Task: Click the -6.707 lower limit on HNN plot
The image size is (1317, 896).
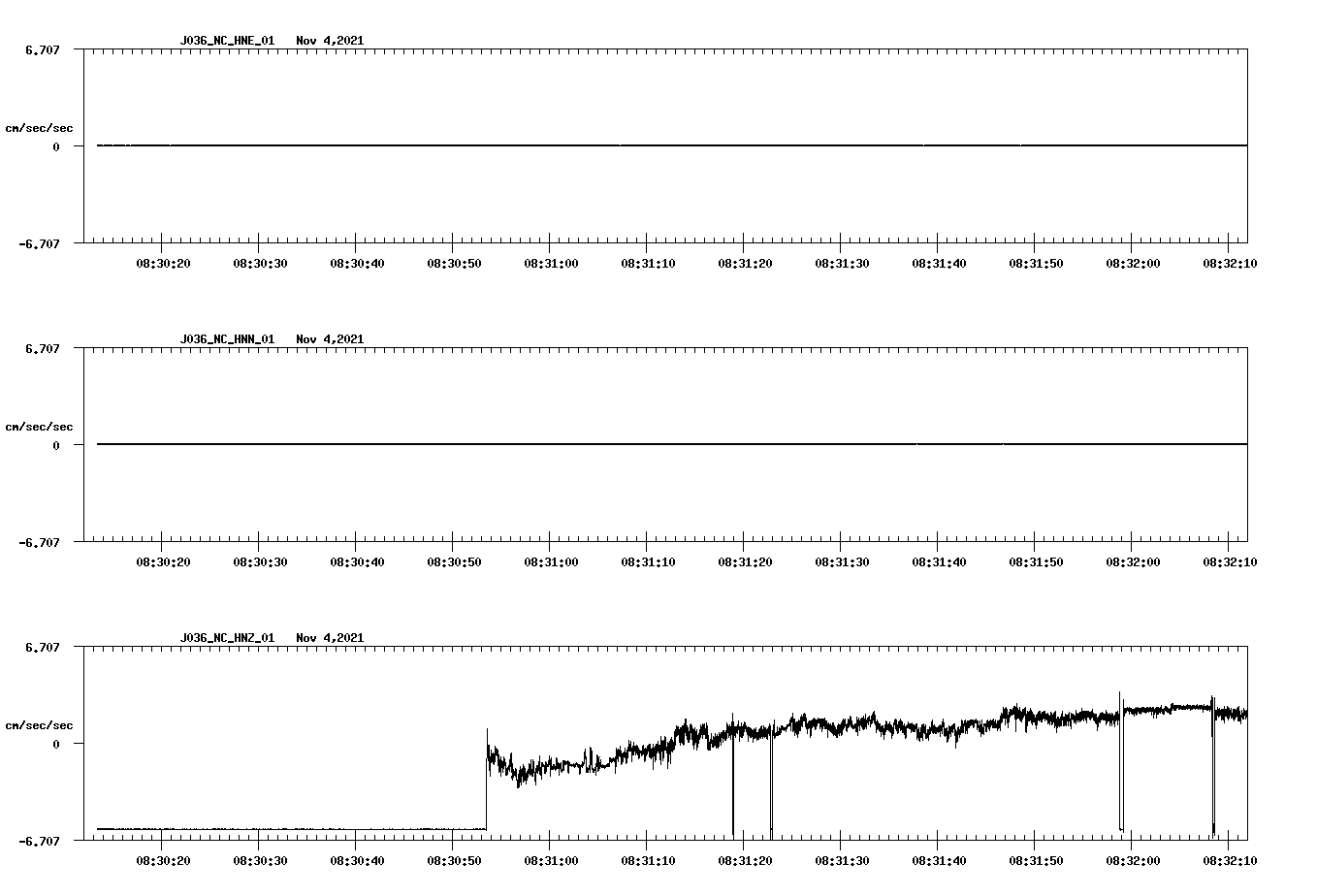Action: pos(39,542)
